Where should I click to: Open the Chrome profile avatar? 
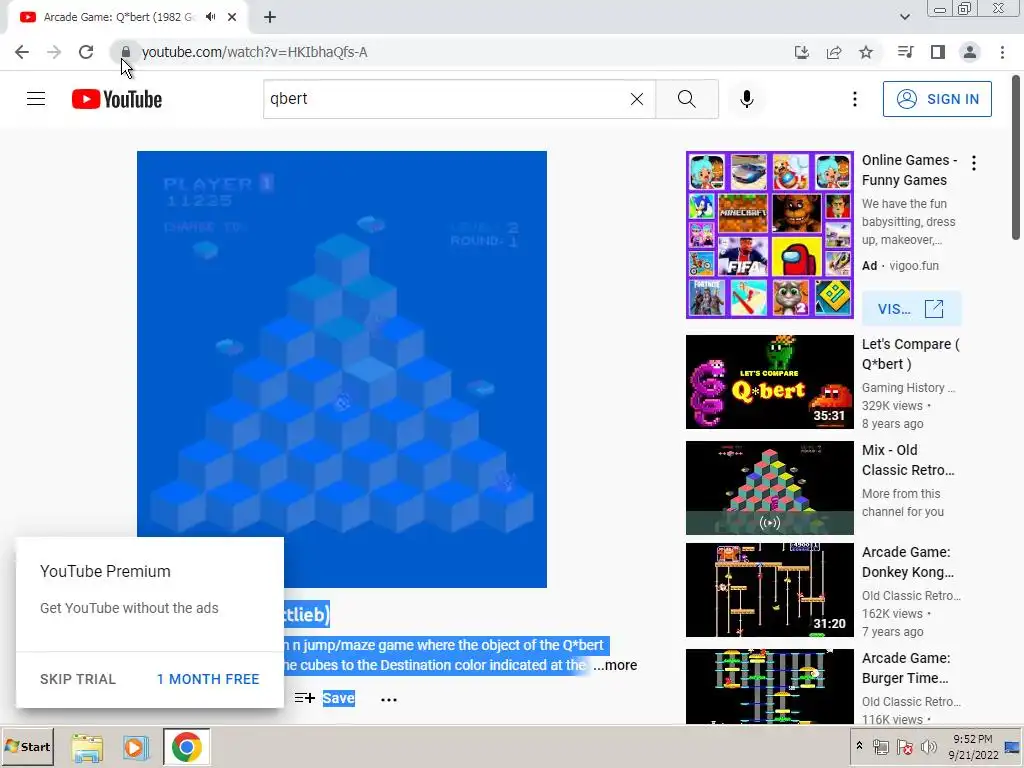point(970,52)
